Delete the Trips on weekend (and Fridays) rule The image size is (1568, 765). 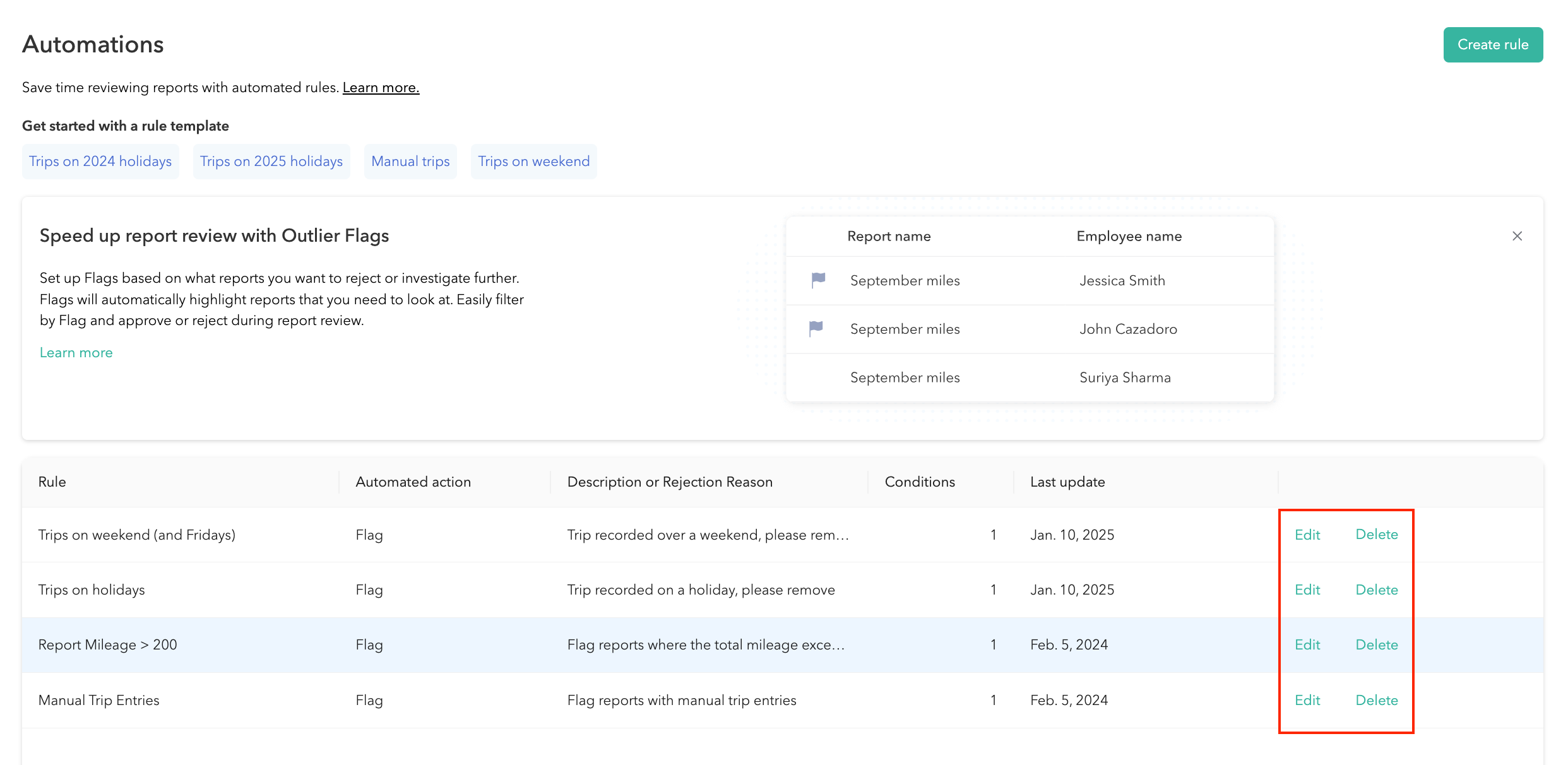point(1376,535)
